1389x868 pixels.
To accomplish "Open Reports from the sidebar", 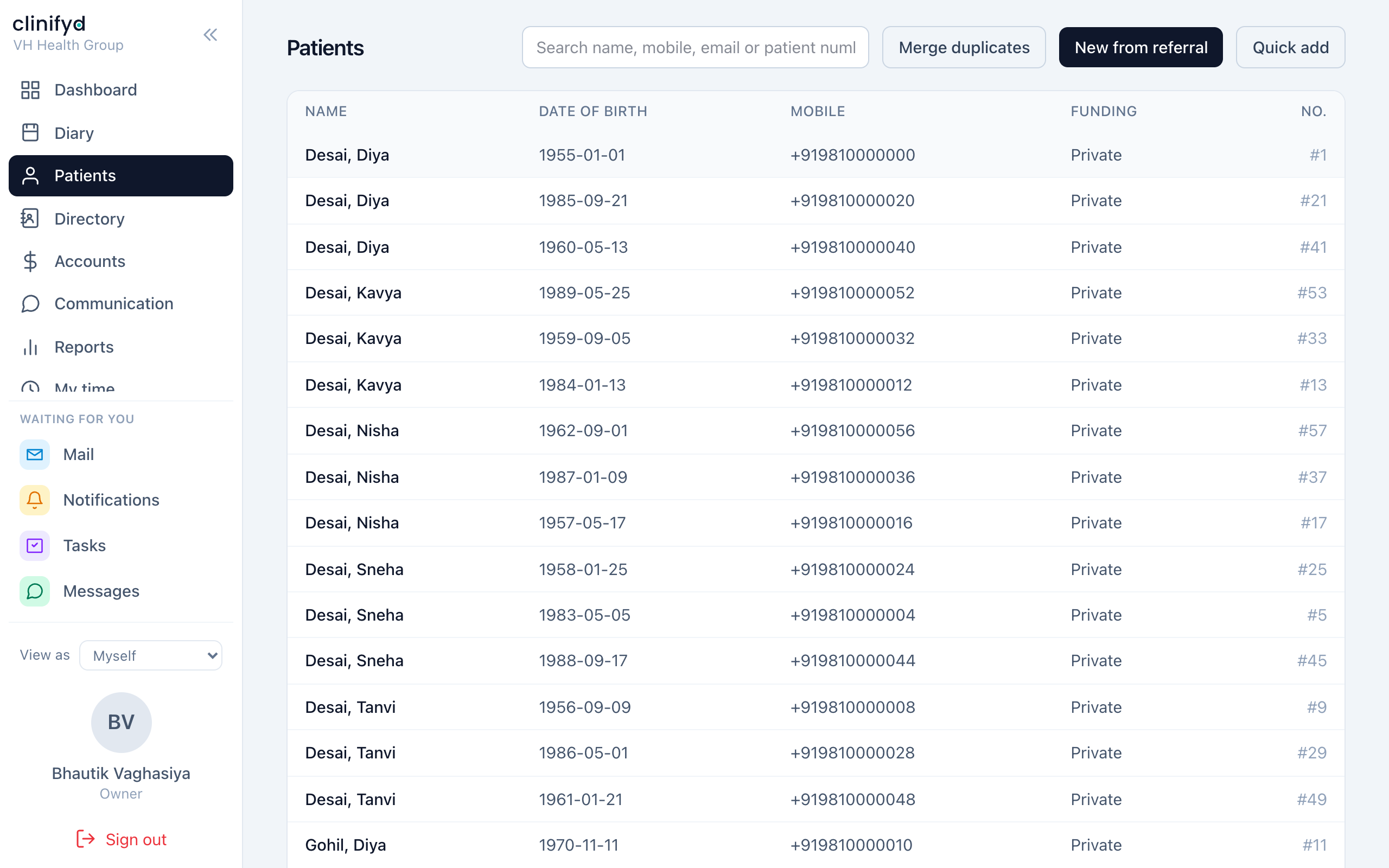I will coord(121,347).
